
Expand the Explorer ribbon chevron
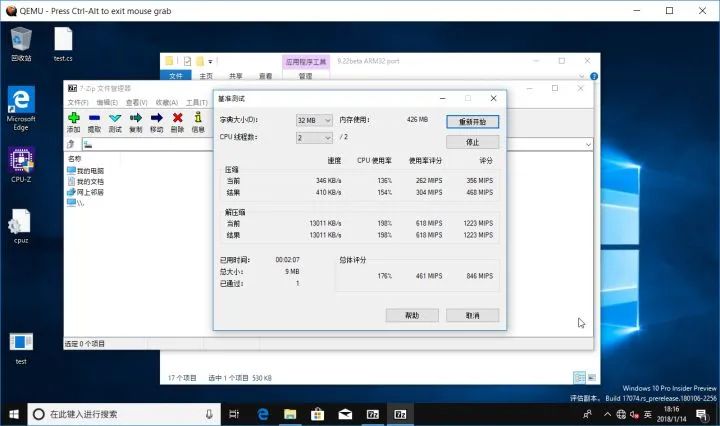(x=582, y=76)
